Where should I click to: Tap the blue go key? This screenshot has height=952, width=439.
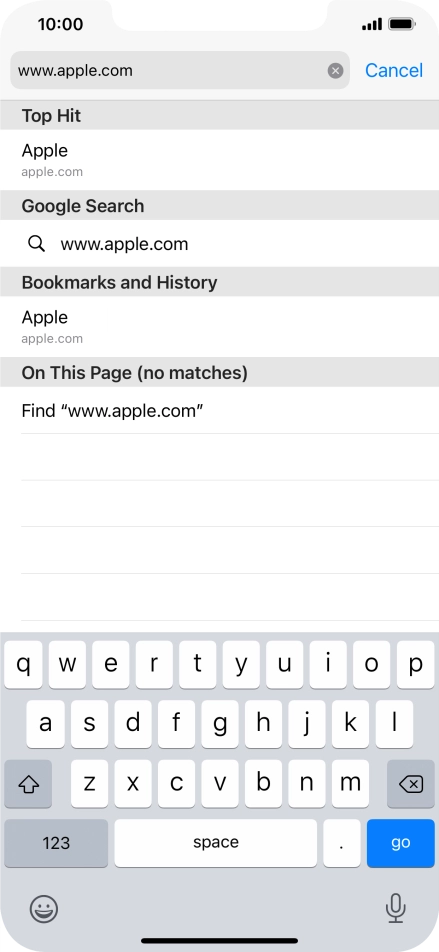(401, 843)
